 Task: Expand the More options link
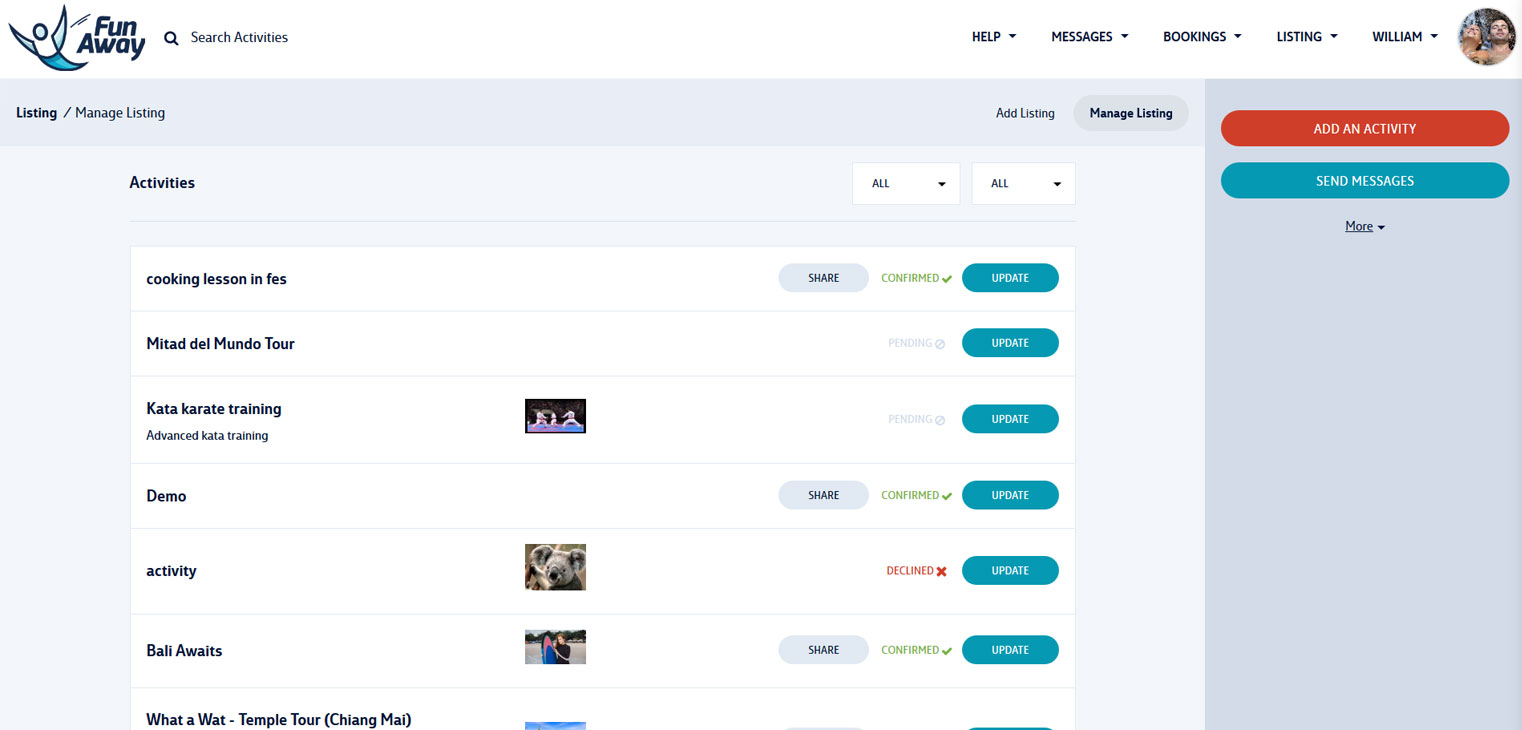tap(1364, 227)
